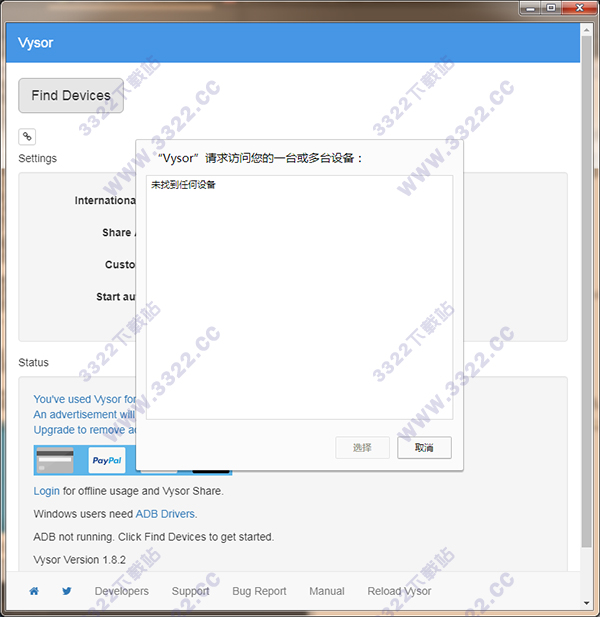Click the 取消 cancel button in dialog
Image resolution: width=600 pixels, height=617 pixels.
[424, 447]
